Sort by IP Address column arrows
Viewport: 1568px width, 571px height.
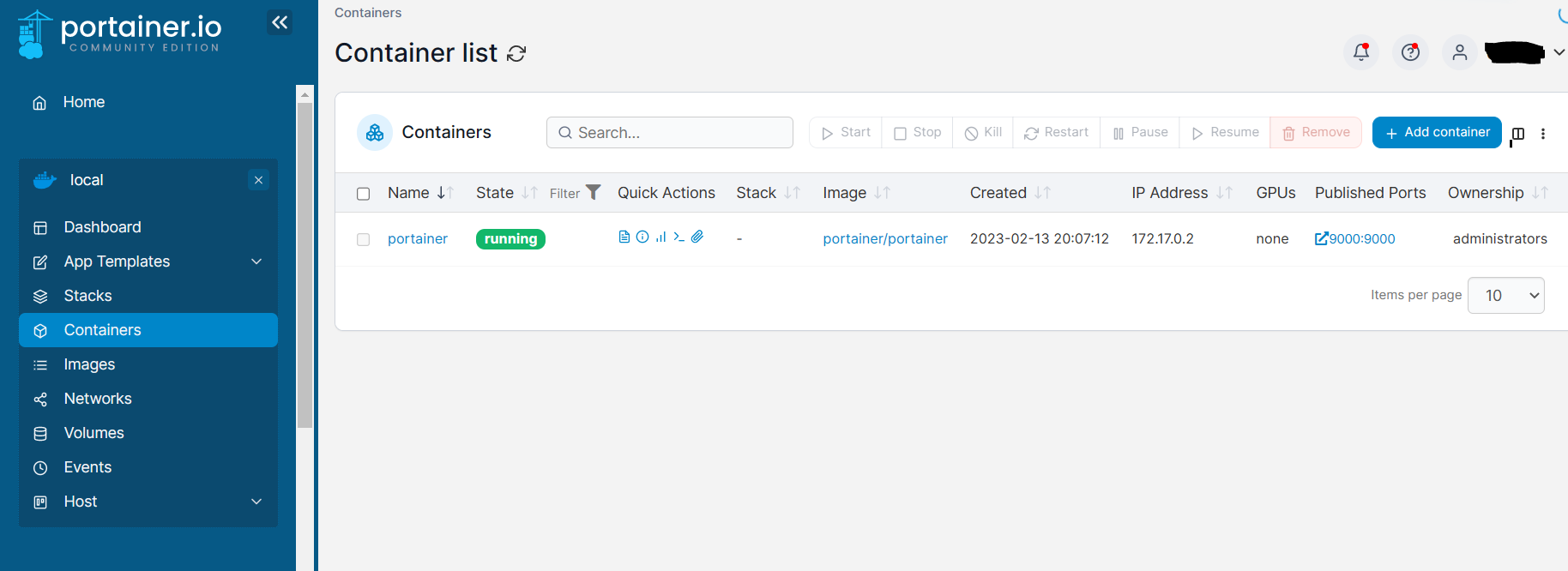click(x=1224, y=193)
